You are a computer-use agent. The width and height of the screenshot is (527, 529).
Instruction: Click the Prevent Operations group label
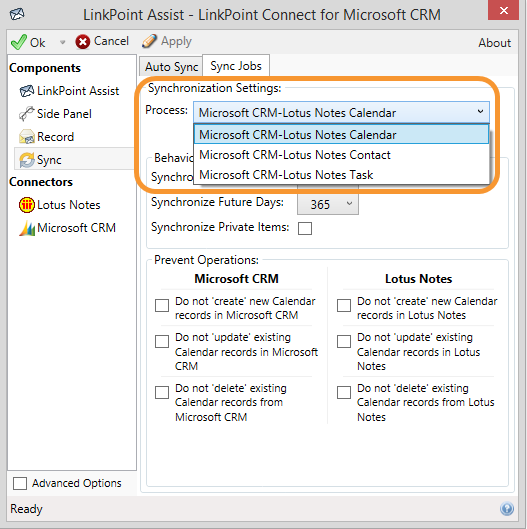(206, 260)
